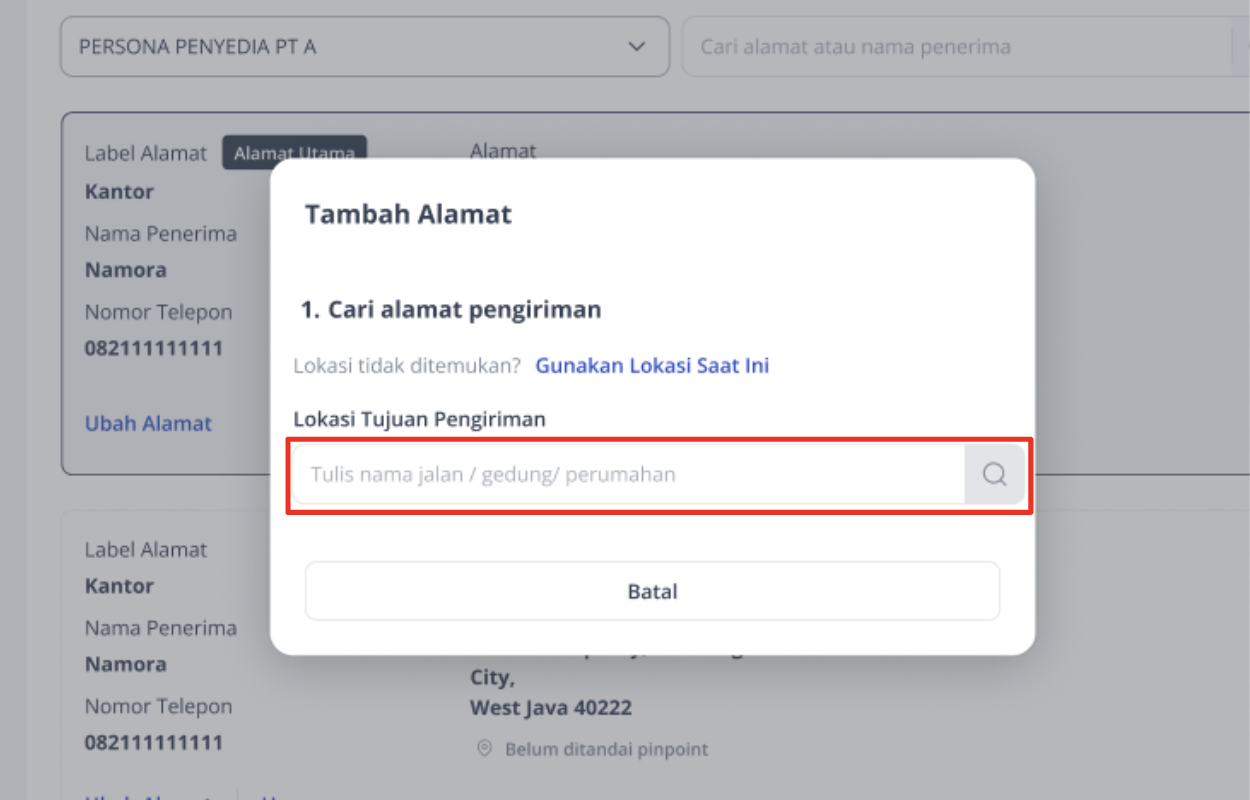
Task: Click into the "Tulis nama jalan" address field
Action: point(628,474)
